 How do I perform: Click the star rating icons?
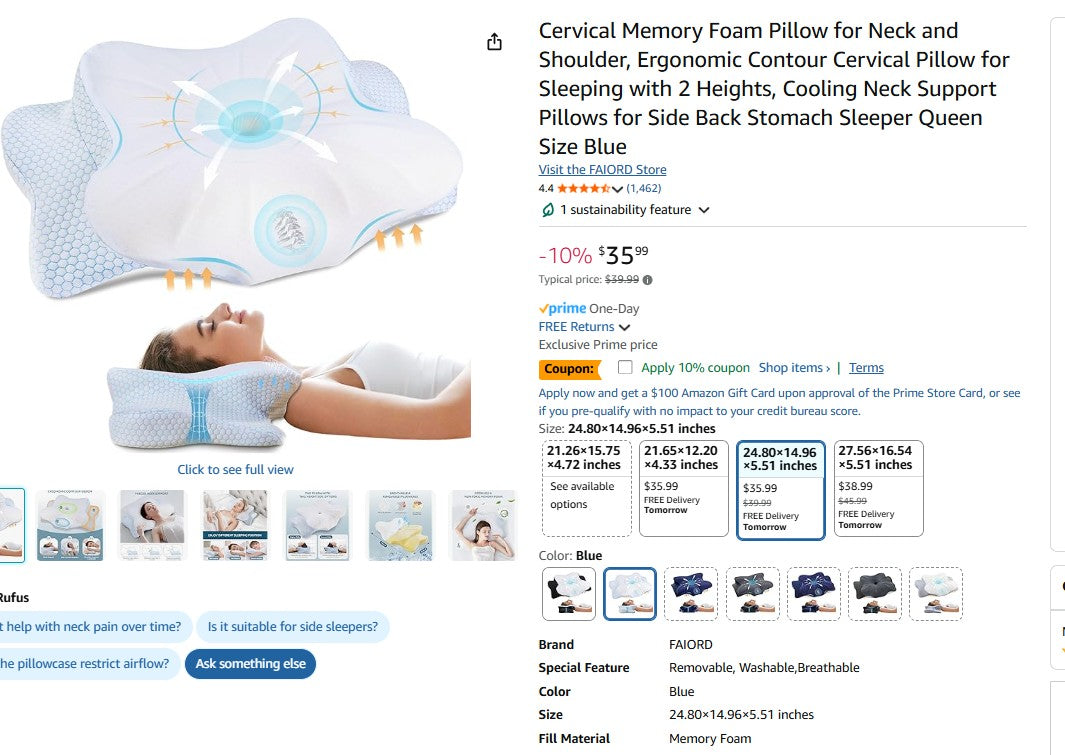click(583, 188)
